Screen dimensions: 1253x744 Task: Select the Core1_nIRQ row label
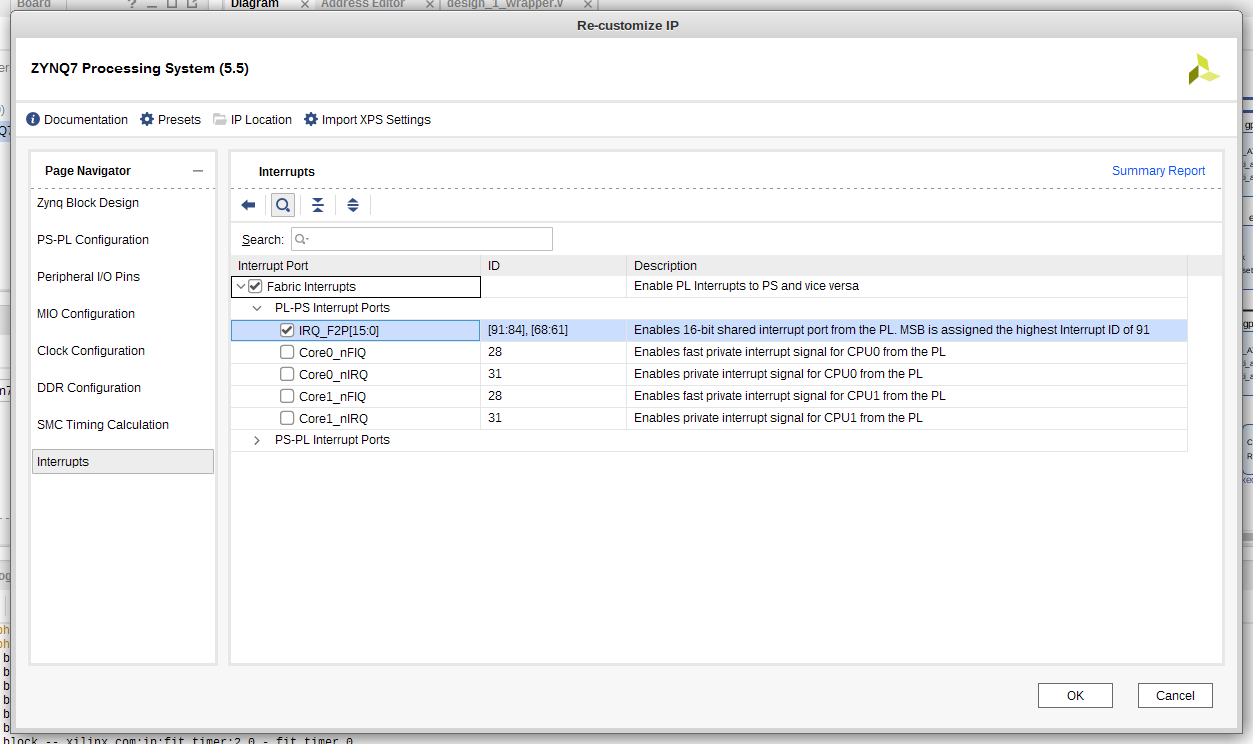(x=333, y=418)
